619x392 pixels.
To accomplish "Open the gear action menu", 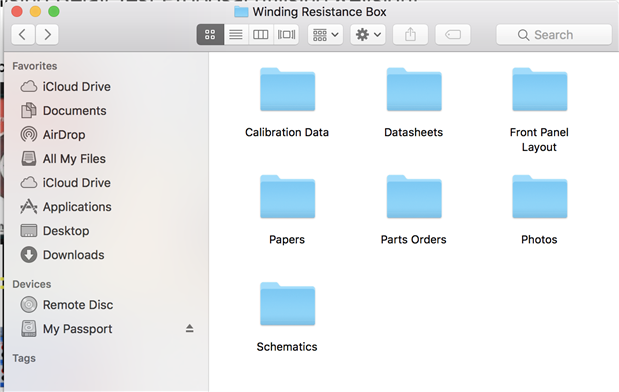I will tap(368, 35).
